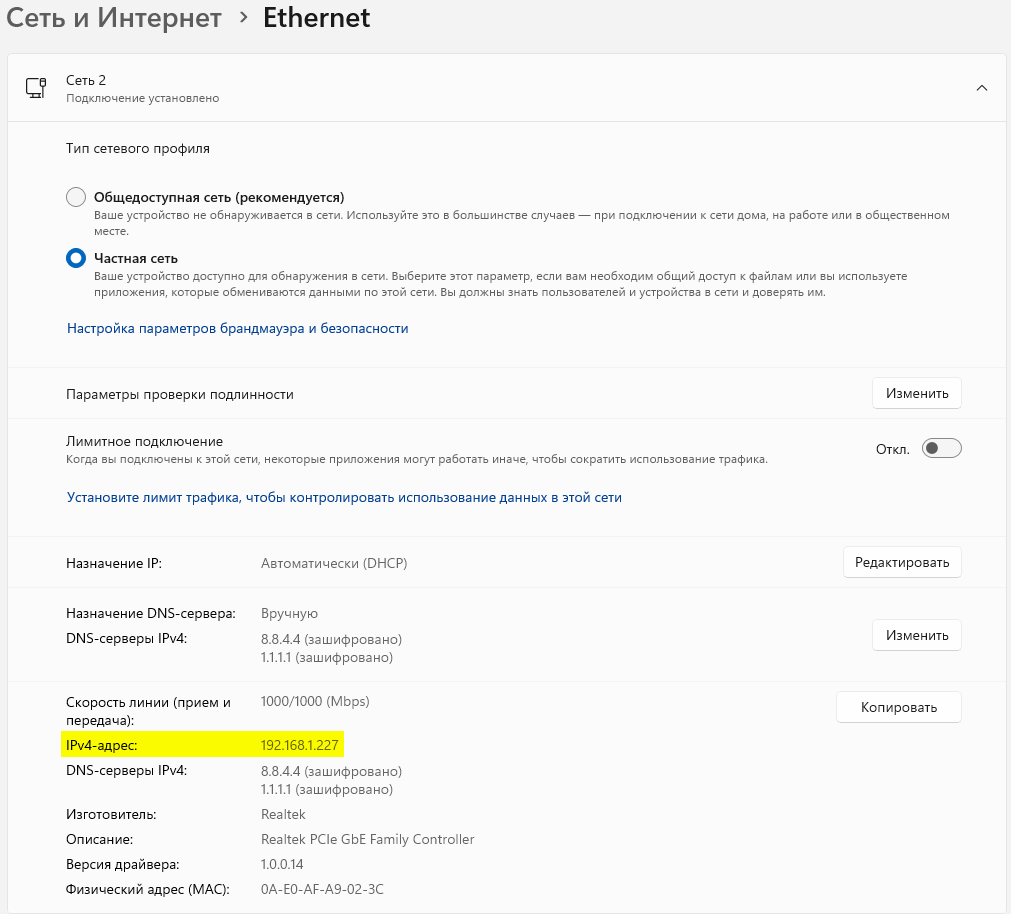
Task: Click the Подключение установлено status text
Action: pos(142,98)
